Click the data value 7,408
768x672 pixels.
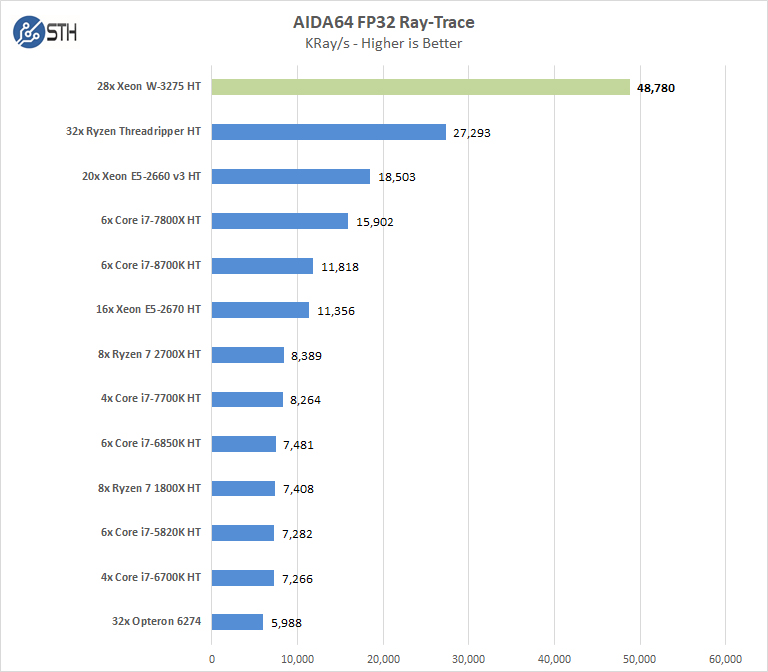point(298,489)
